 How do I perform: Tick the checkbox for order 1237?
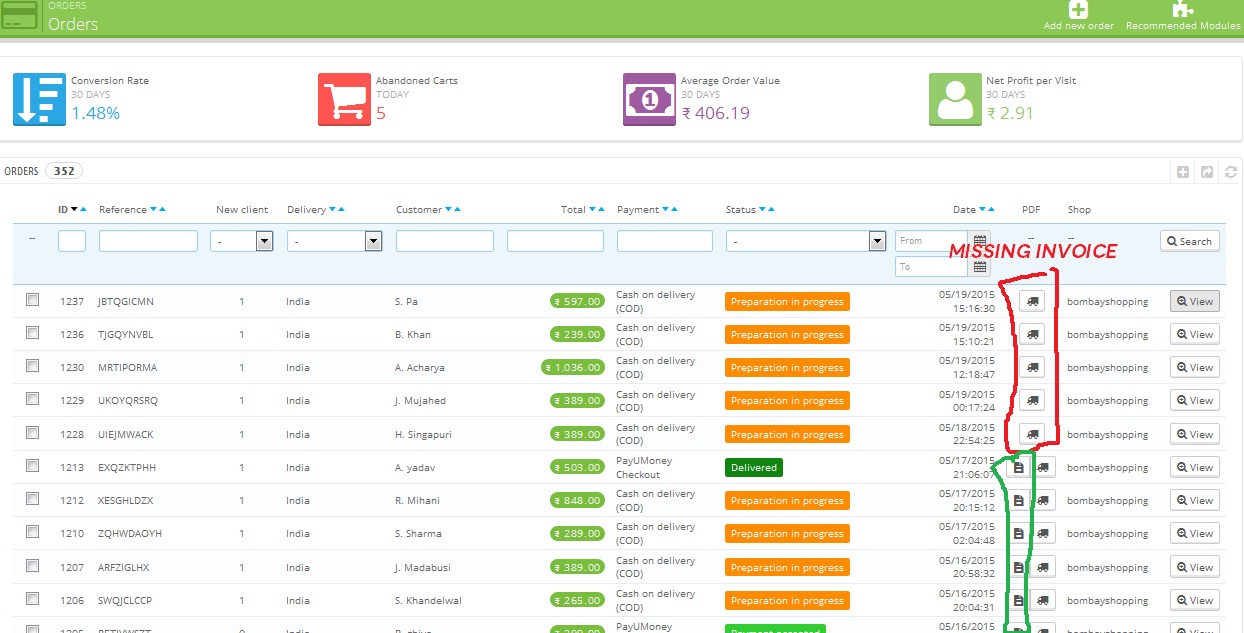(33, 299)
